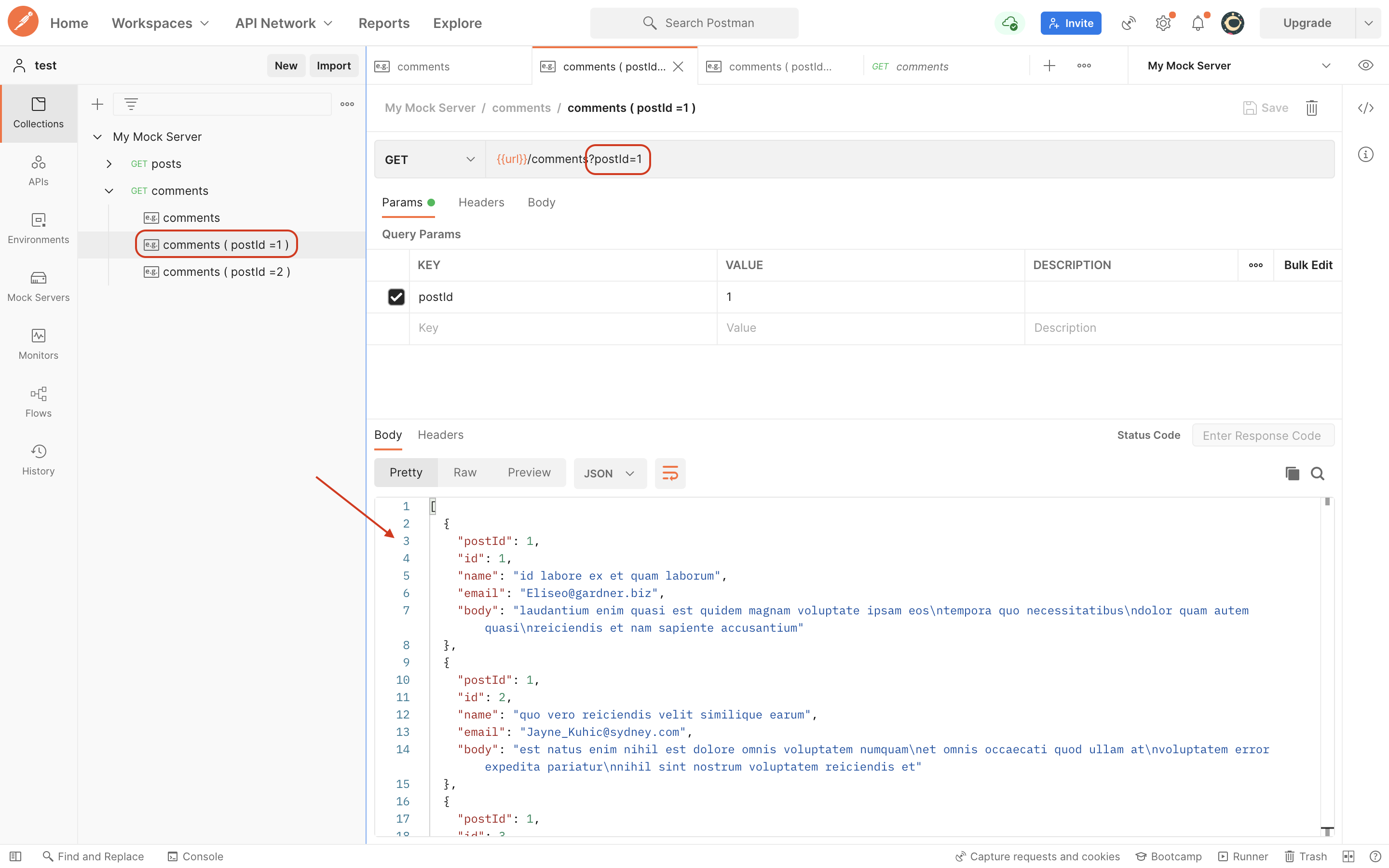Uncheck the postId query param checkbox
1389x868 pixels.
click(x=396, y=297)
